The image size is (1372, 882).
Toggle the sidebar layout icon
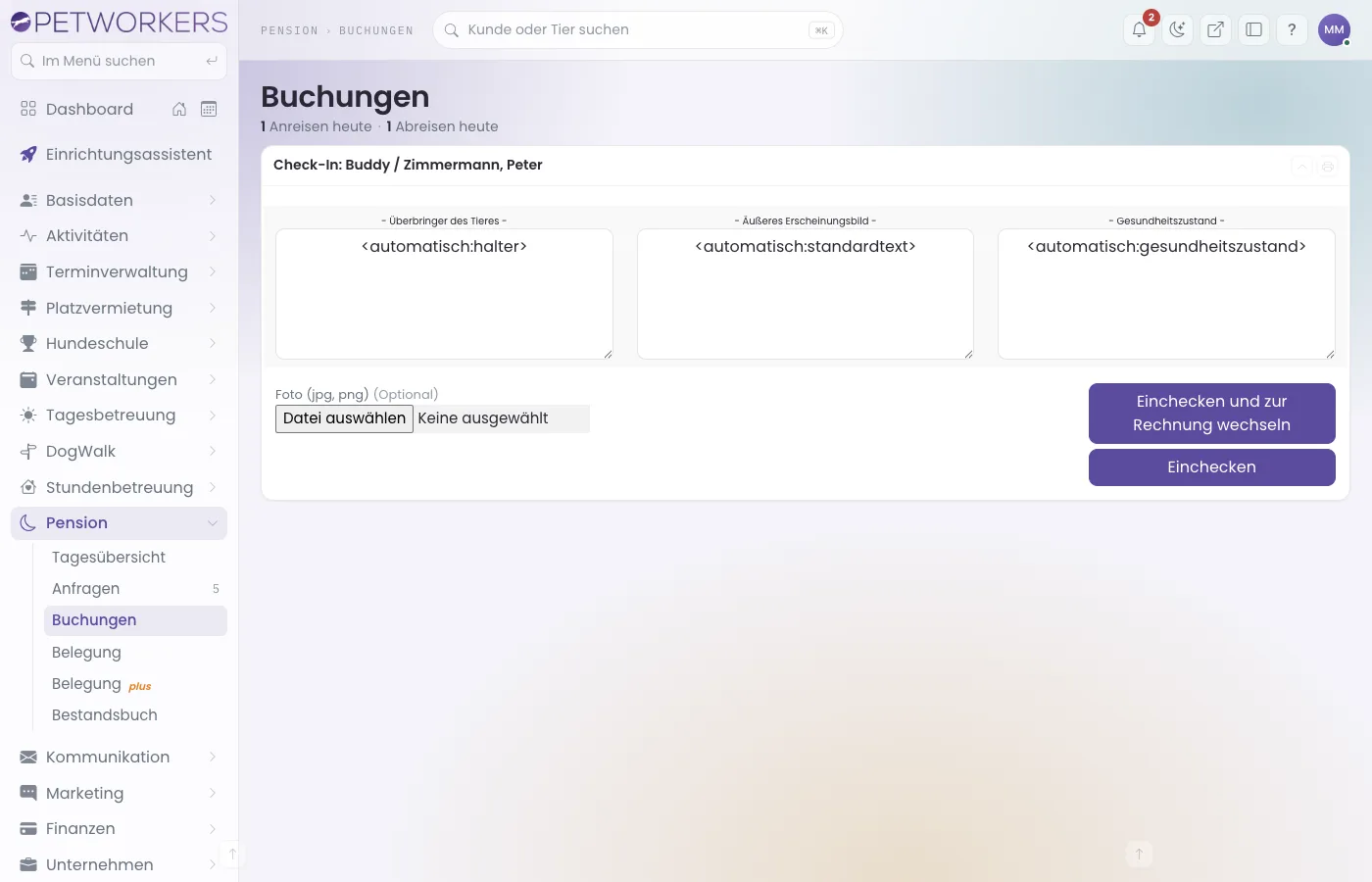1253,29
